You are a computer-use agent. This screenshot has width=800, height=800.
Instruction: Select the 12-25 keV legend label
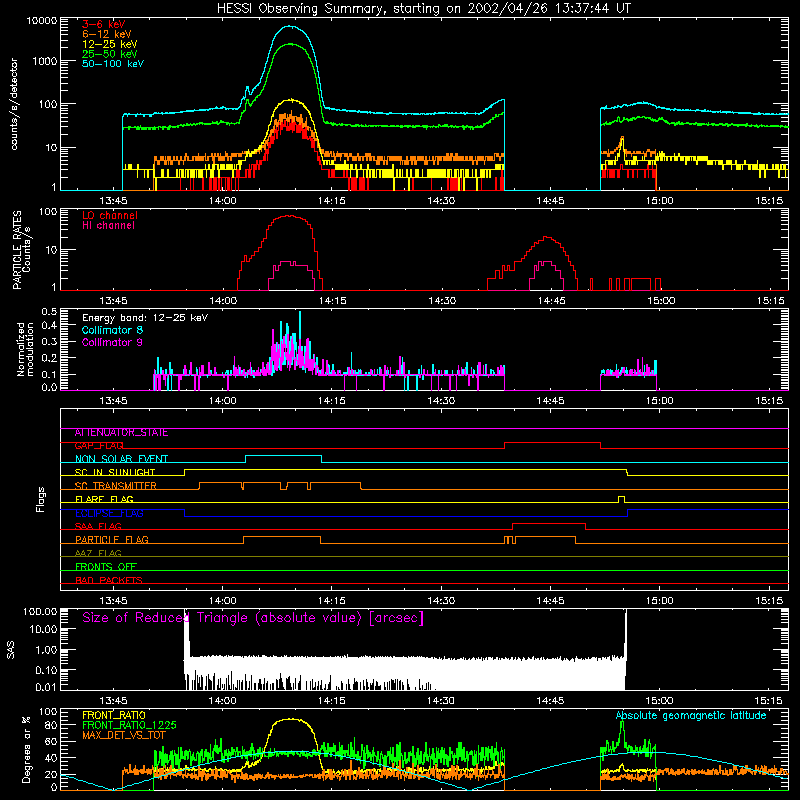[110, 44]
